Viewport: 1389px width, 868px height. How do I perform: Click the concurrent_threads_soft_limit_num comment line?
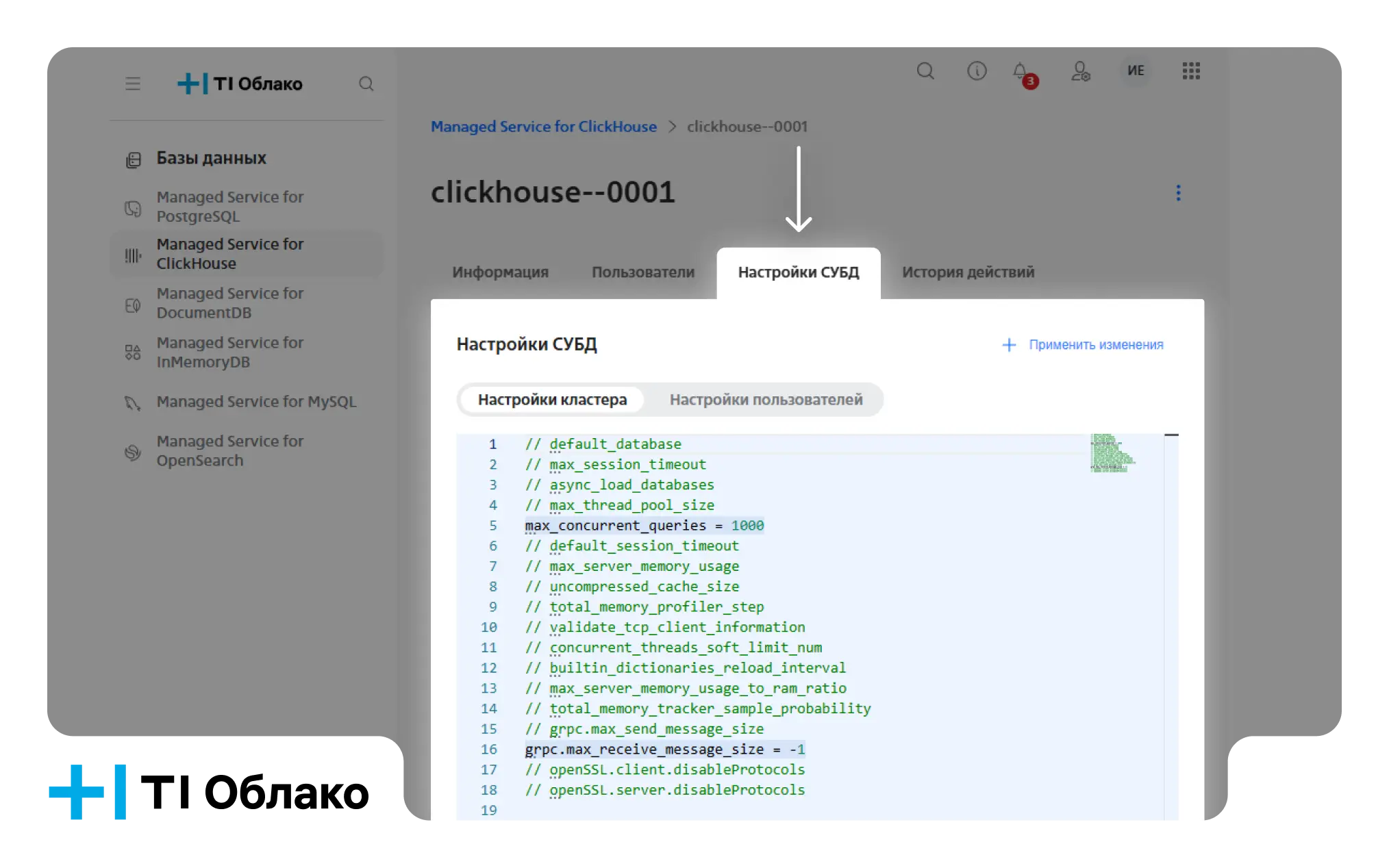click(673, 648)
